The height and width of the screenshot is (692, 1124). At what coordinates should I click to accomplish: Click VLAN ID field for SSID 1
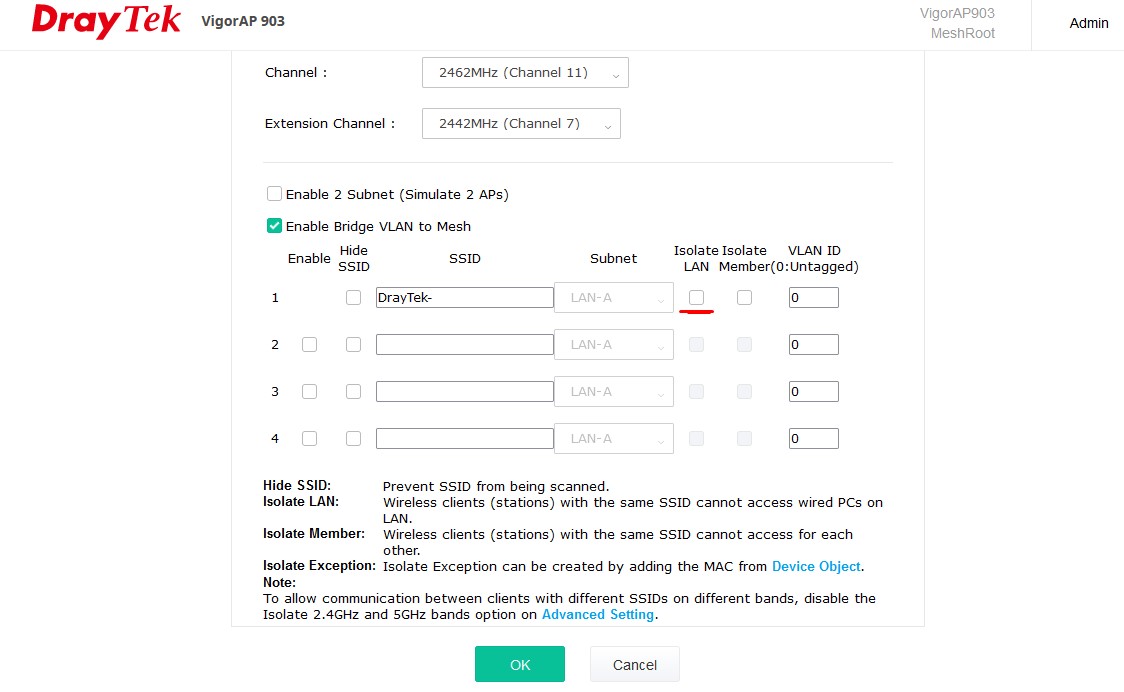click(x=813, y=298)
